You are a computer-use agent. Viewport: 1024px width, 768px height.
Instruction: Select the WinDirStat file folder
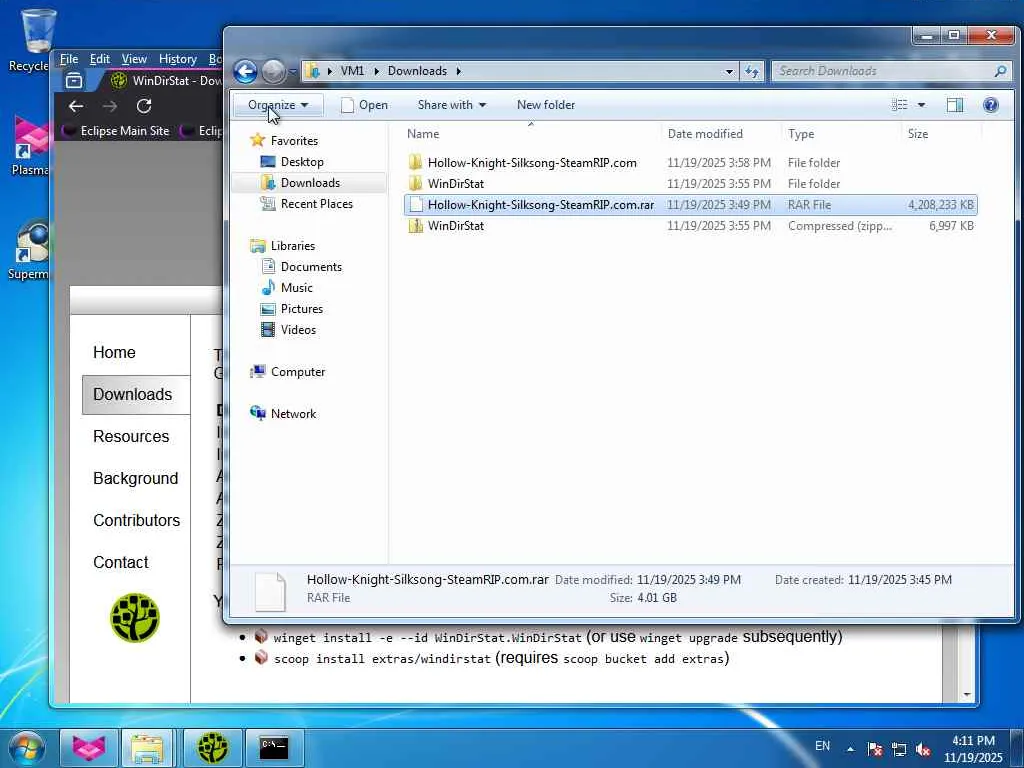[691, 184]
